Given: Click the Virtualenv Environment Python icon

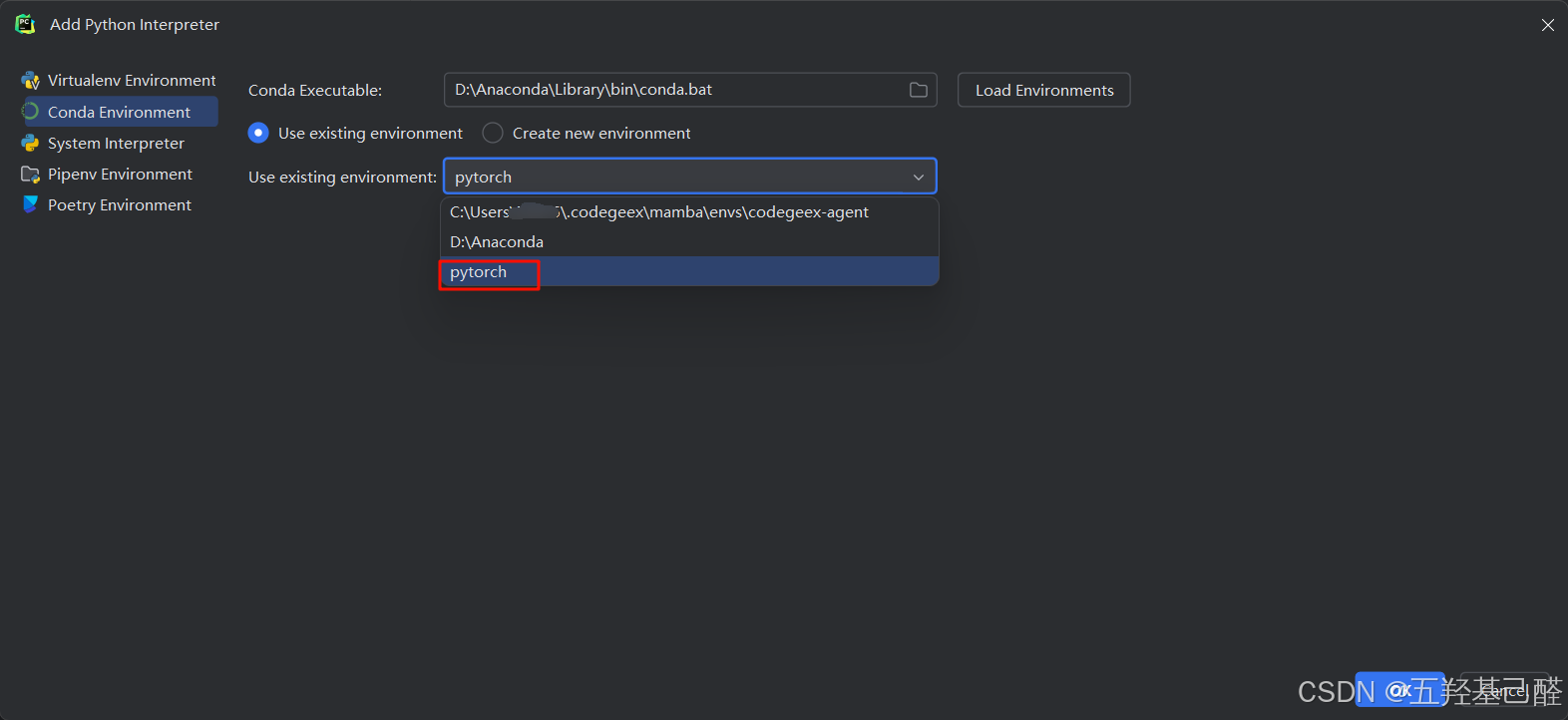Looking at the screenshot, I should click(x=31, y=81).
